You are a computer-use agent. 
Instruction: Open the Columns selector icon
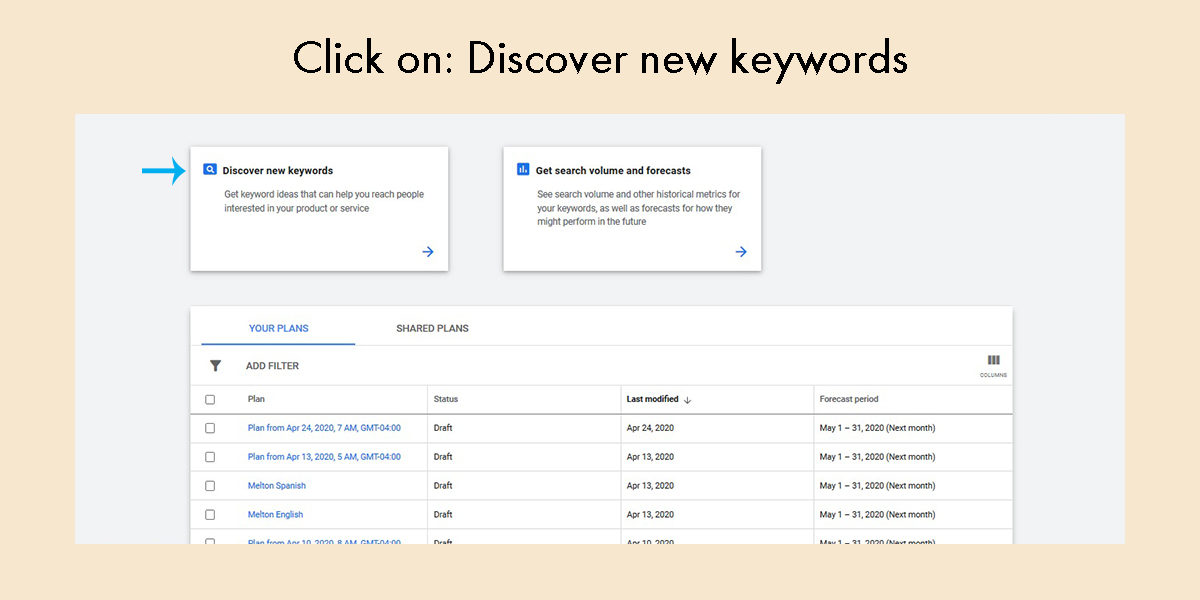click(x=993, y=365)
